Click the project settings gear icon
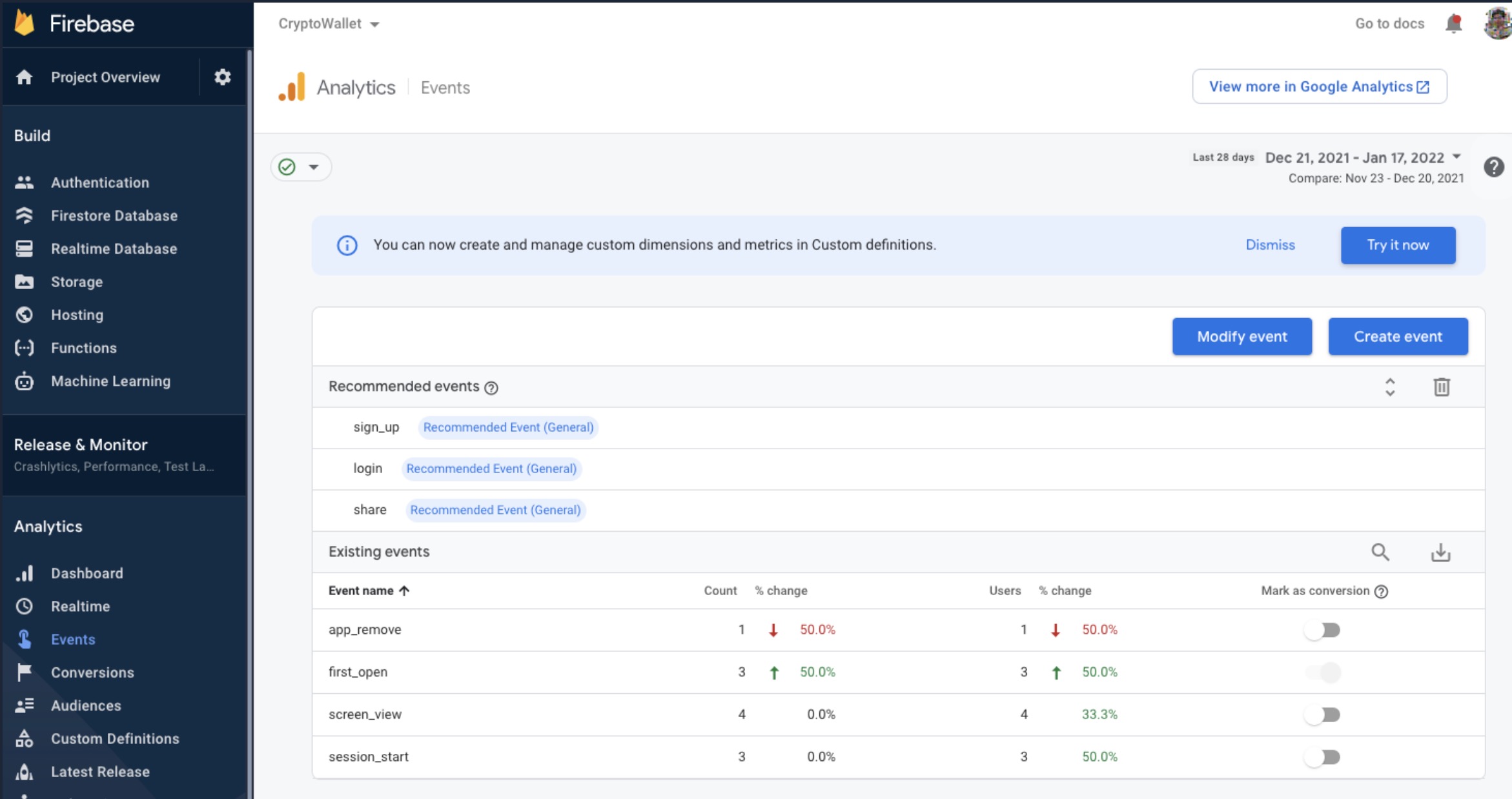The image size is (1512, 799). coord(222,77)
